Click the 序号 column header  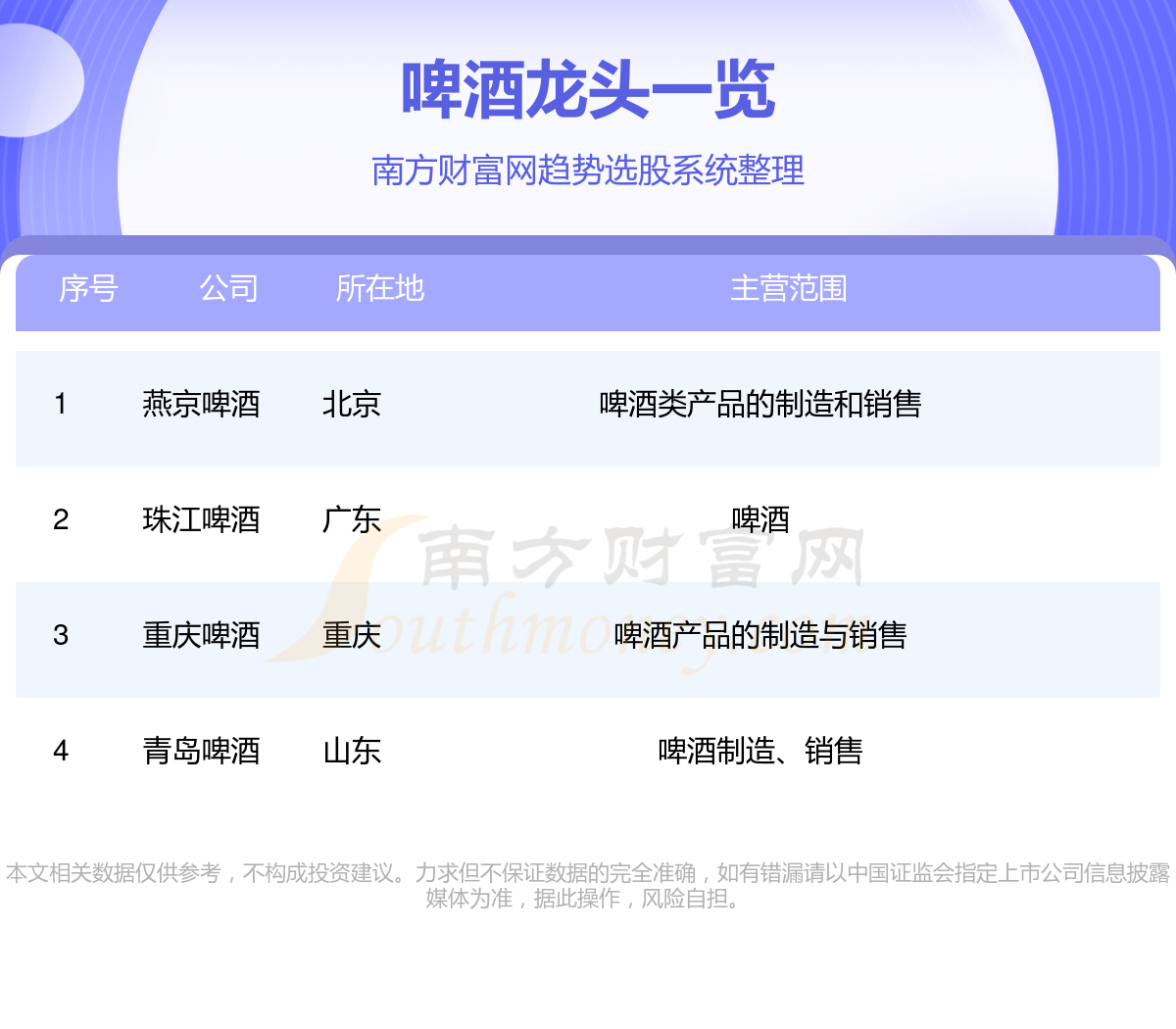88,288
